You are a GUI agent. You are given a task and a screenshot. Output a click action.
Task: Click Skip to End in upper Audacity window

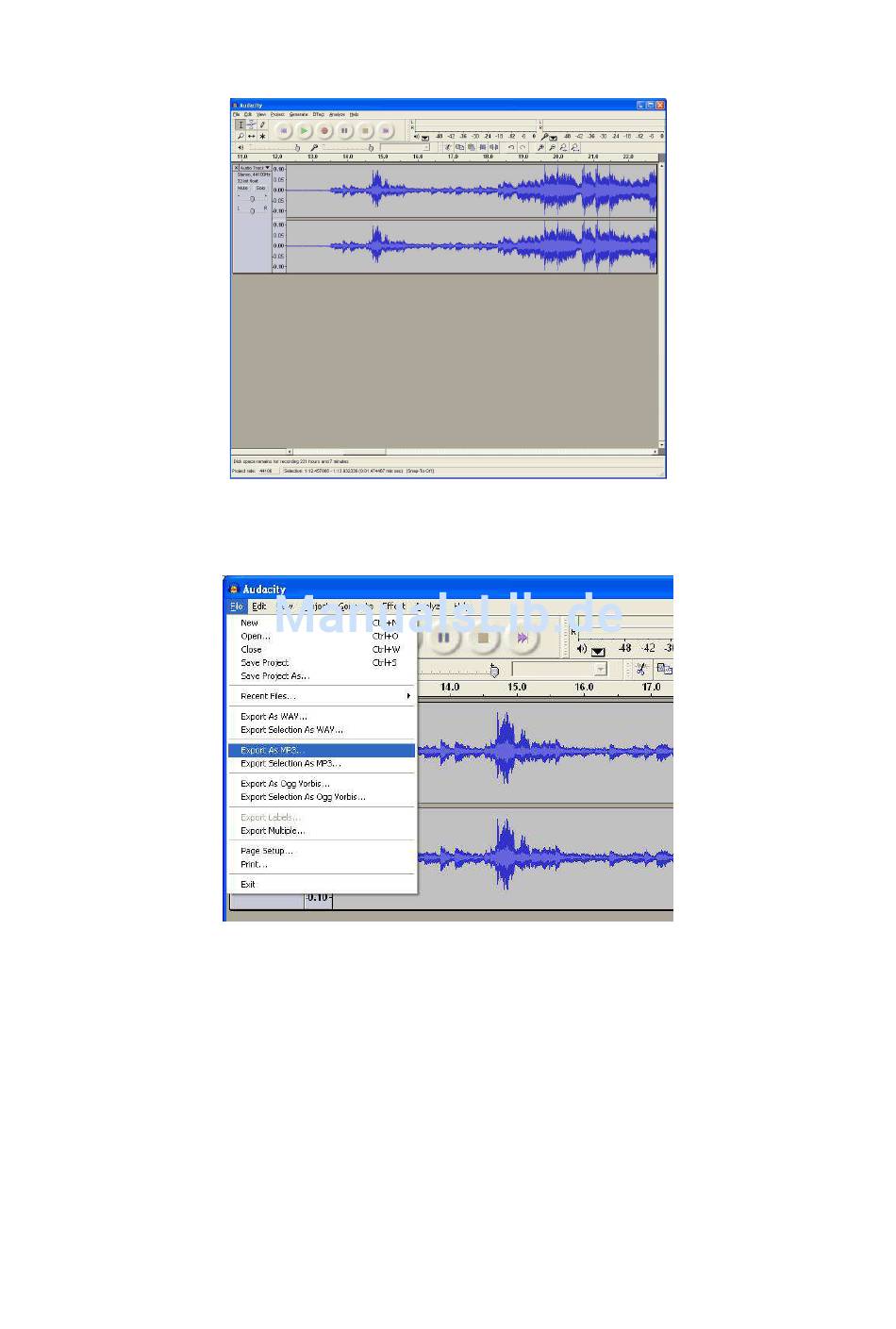click(x=386, y=131)
